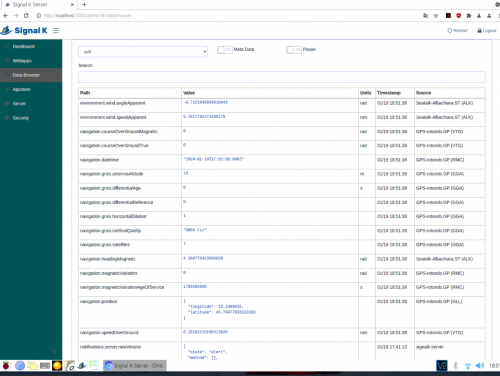The height and width of the screenshot is (376, 500).
Task: Open Bluetooth tray menu
Action: [455, 366]
